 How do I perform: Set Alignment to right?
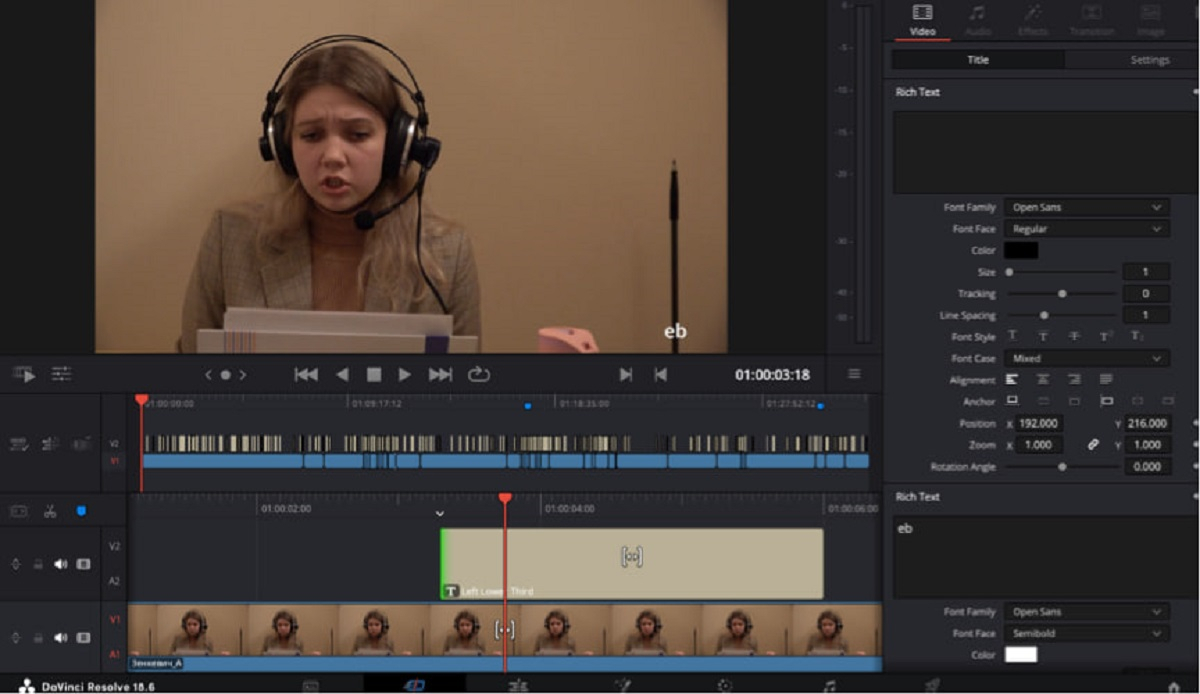[x=1075, y=380]
